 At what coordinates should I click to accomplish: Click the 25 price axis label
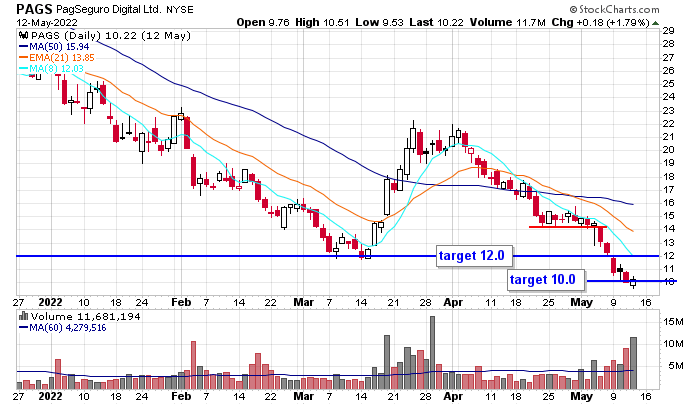click(668, 84)
